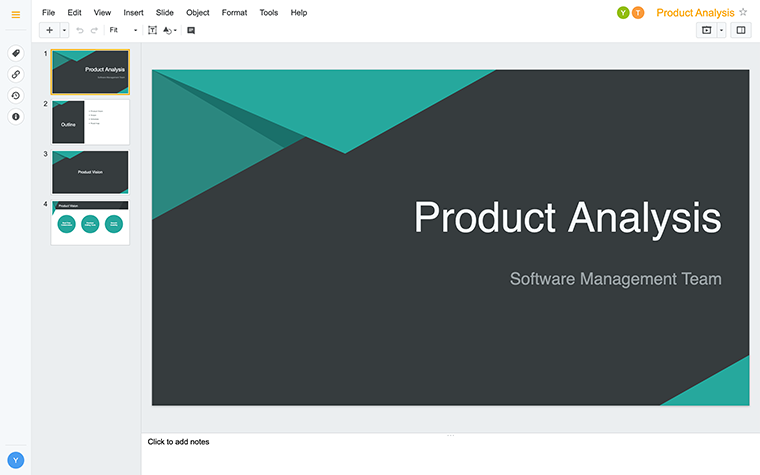Screen dimensions: 760x475
Task: Click the undo arrow in the toolbar
Action: (80, 31)
